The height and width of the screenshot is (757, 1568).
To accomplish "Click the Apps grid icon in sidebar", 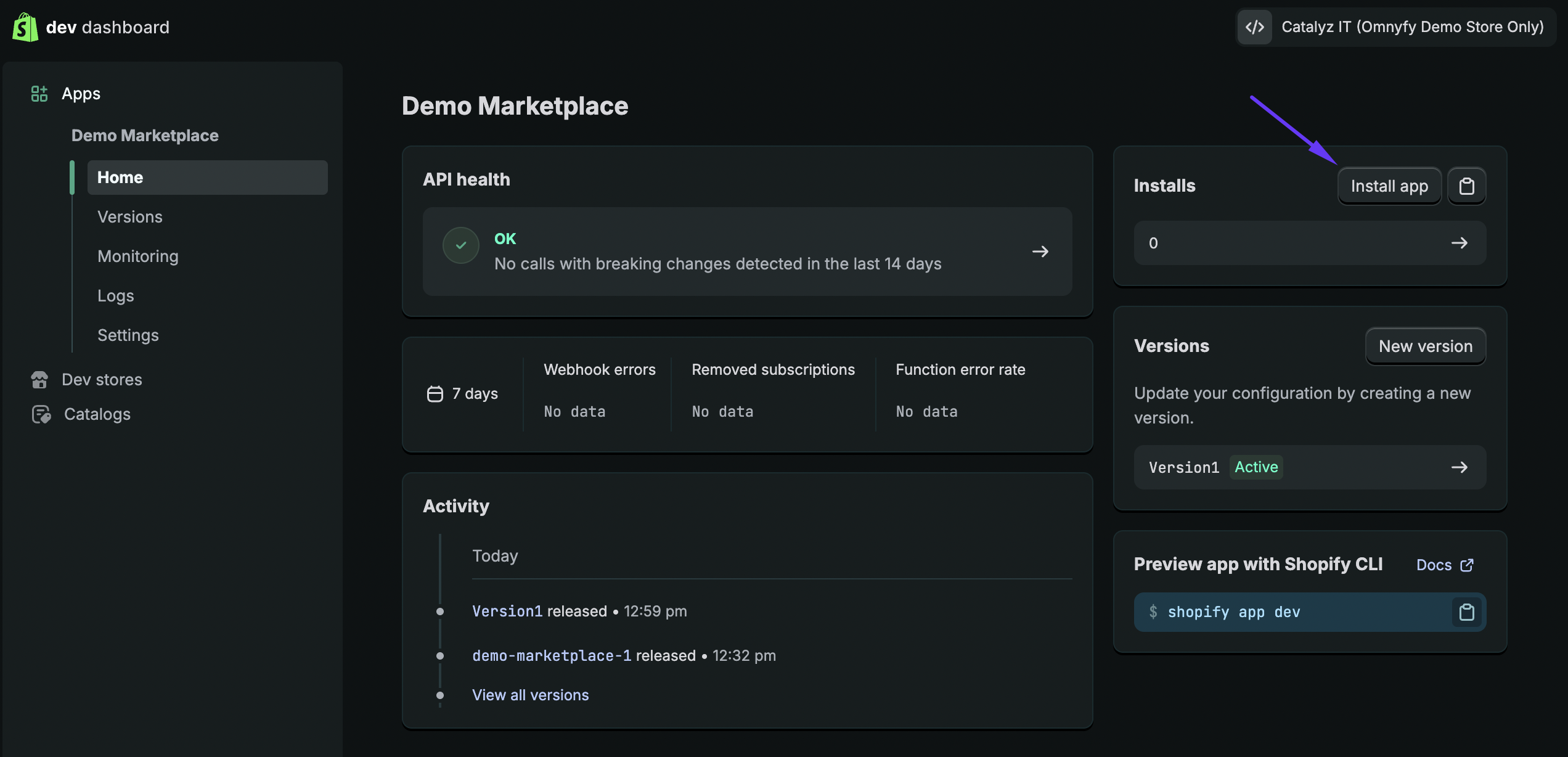I will tap(39, 94).
